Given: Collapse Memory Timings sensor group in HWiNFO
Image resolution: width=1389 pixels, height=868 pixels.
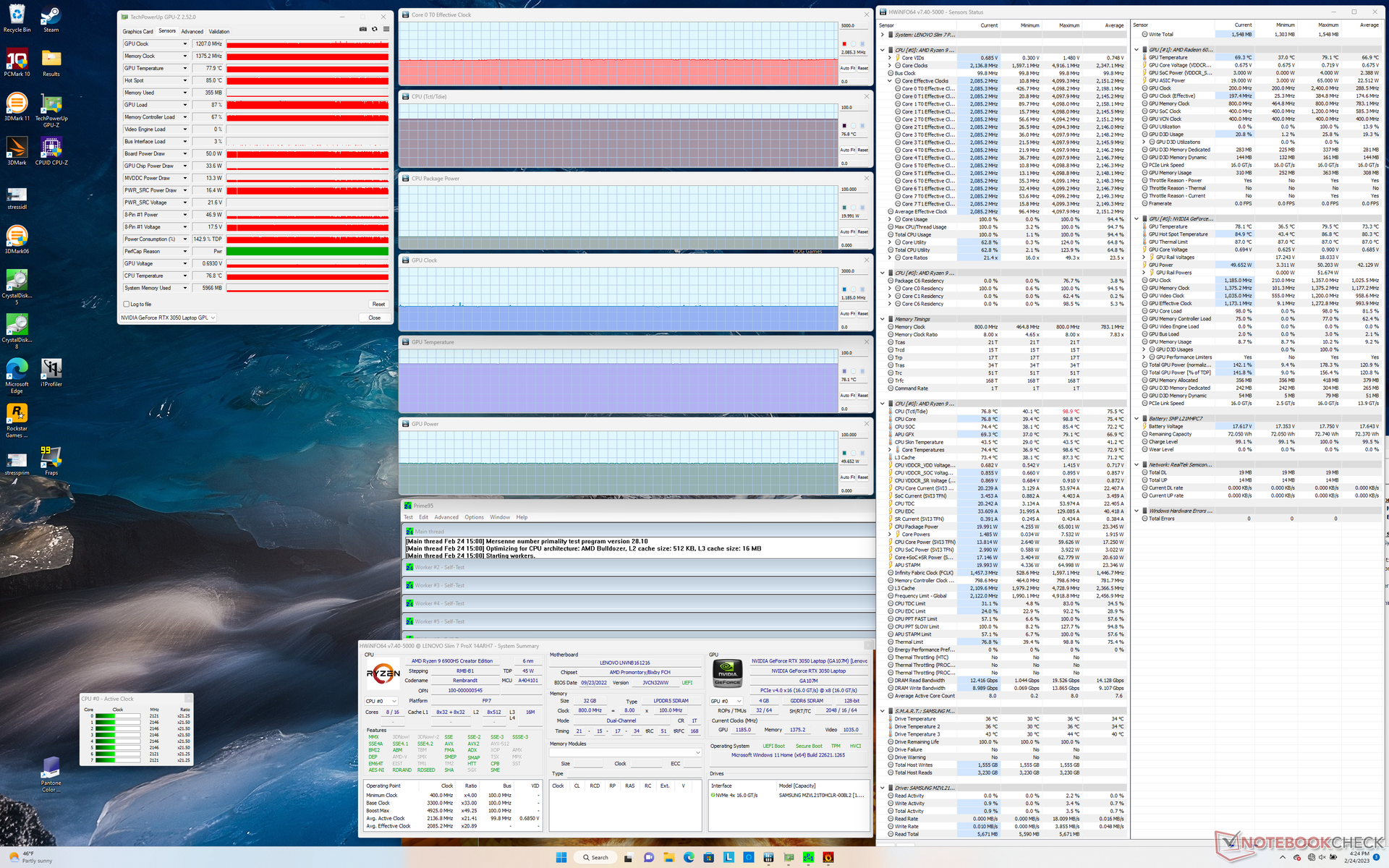Looking at the screenshot, I should pos(883,319).
